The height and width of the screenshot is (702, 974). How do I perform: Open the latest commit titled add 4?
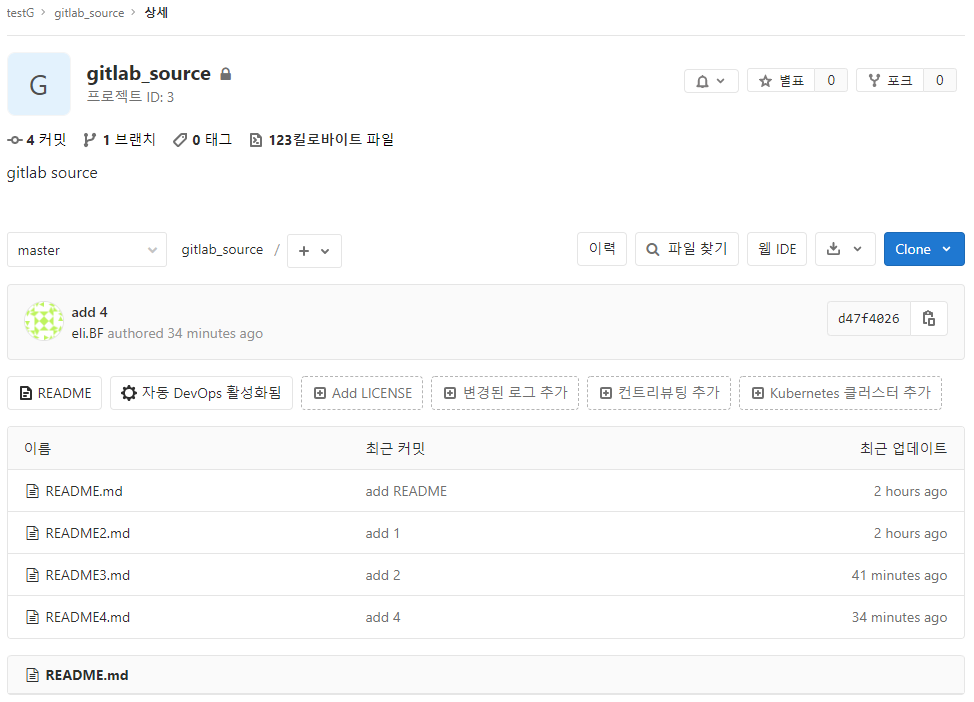(89, 312)
